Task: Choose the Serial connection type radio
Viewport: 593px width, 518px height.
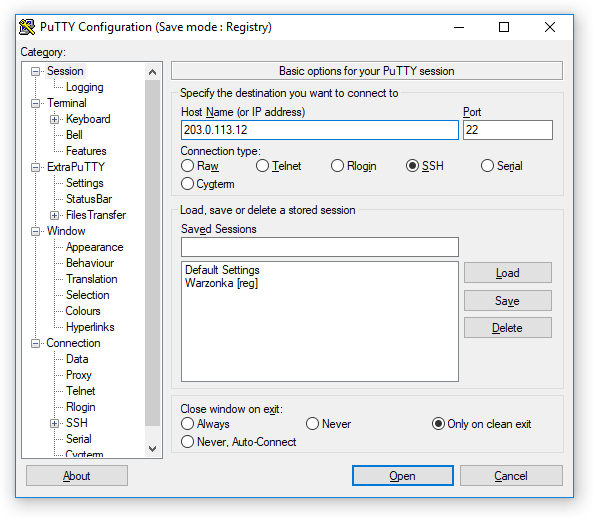Action: point(502,166)
